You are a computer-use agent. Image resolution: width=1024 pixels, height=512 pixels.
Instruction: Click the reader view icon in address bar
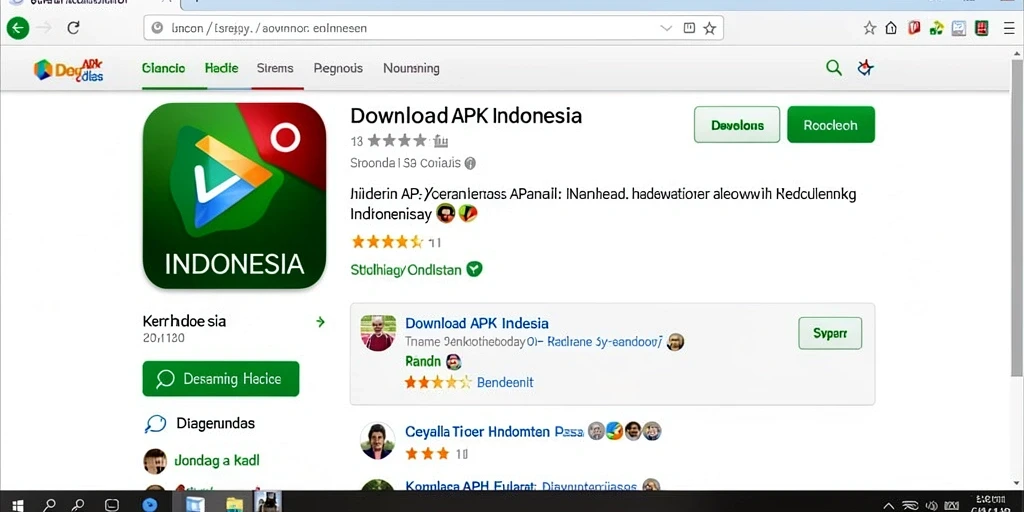pos(688,28)
